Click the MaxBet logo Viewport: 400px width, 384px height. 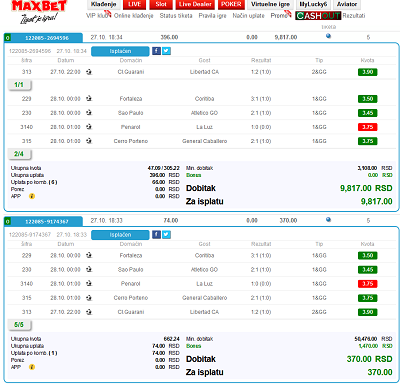click(39, 12)
